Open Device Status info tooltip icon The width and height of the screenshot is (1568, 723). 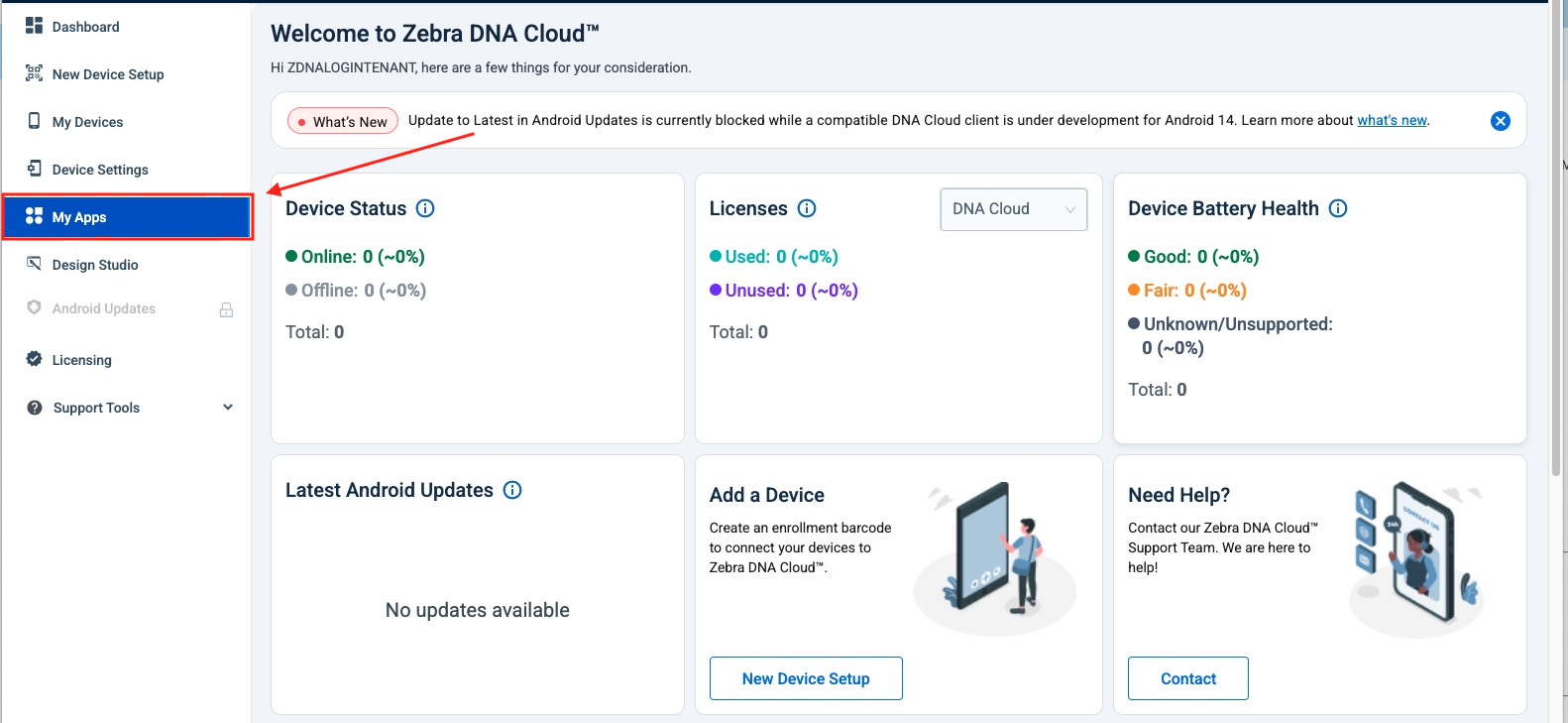(x=425, y=208)
